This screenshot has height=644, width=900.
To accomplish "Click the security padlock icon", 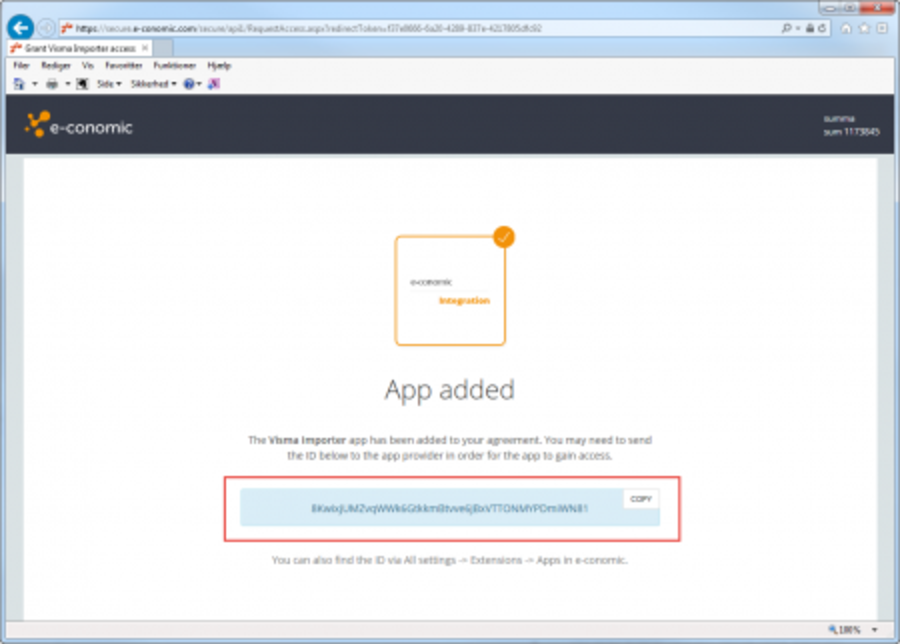I will click(808, 28).
